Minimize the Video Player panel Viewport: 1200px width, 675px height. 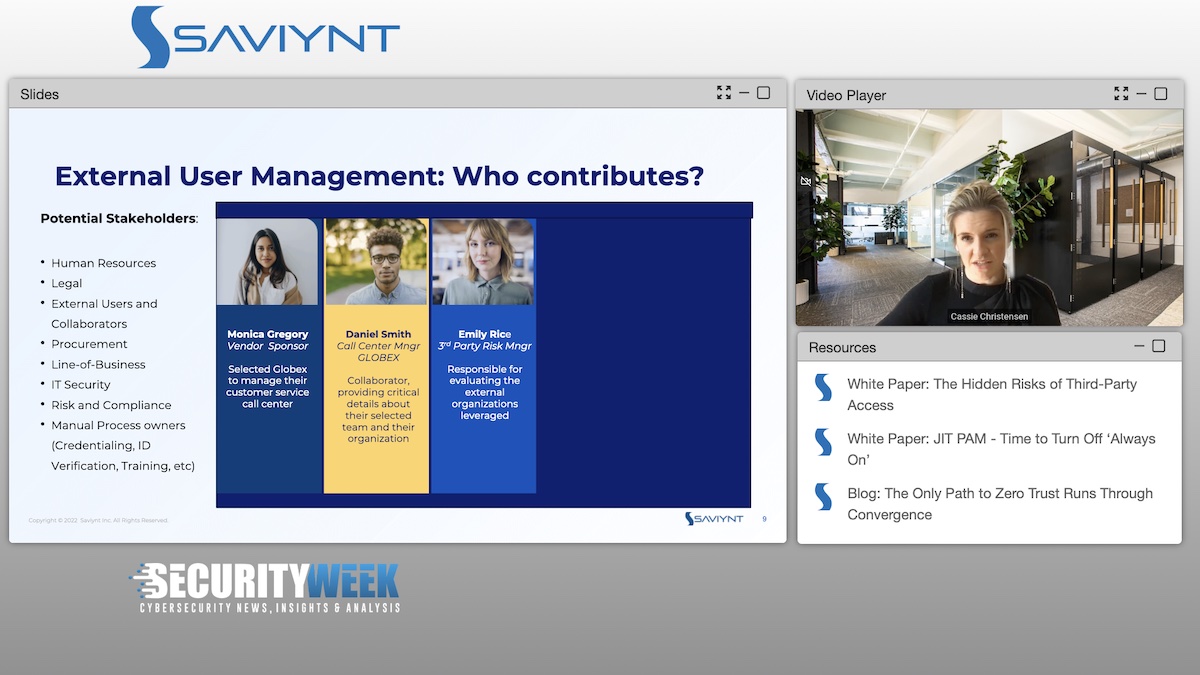click(1141, 94)
